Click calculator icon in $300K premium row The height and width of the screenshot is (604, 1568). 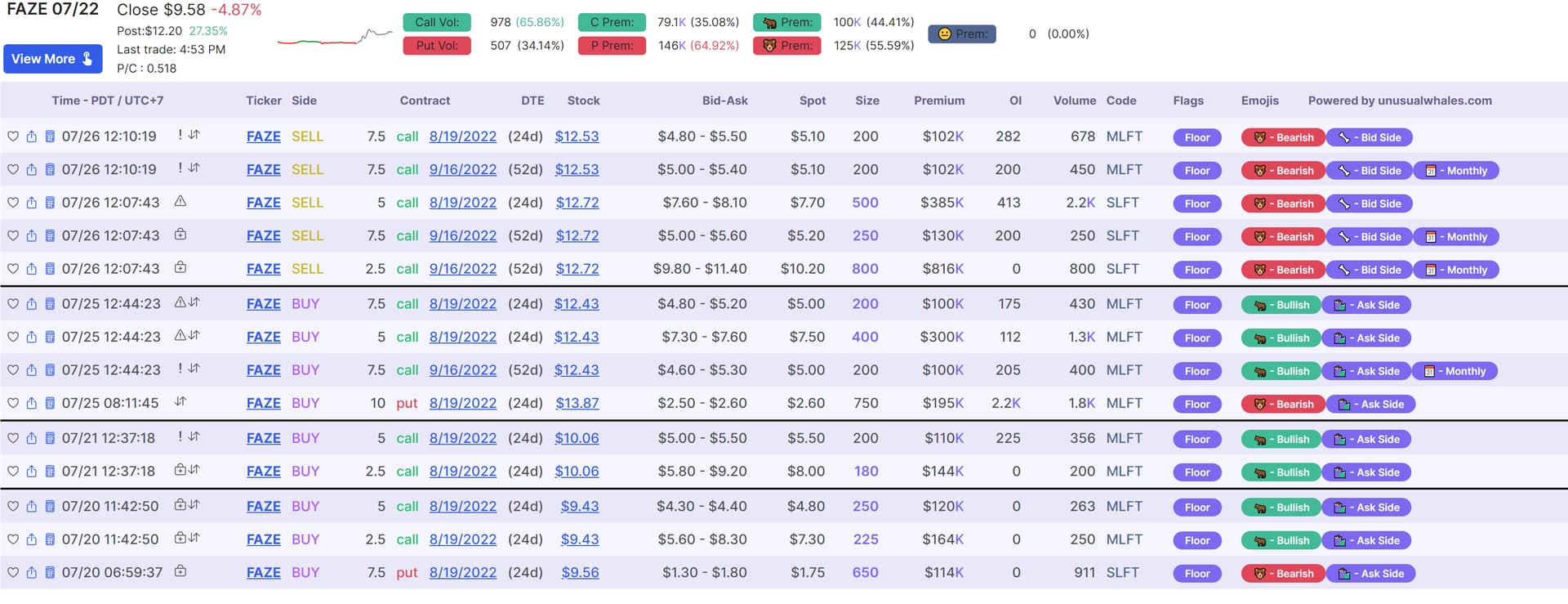(50, 338)
